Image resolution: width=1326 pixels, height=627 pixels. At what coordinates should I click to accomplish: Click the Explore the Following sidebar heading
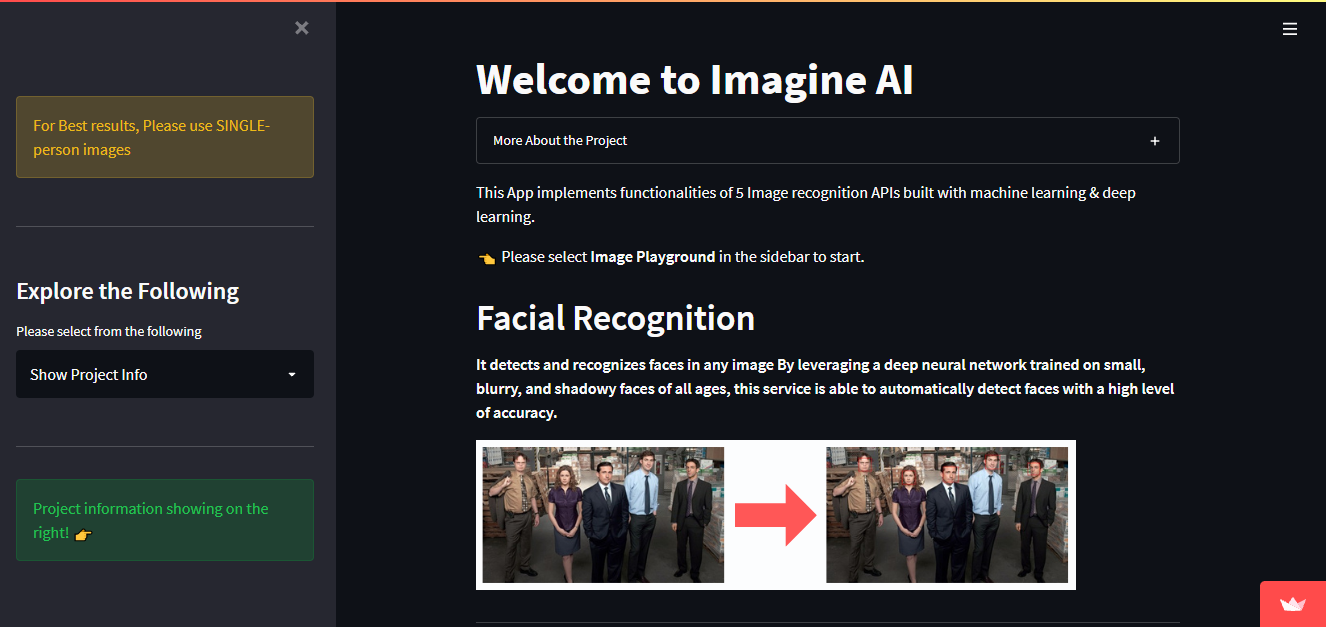[x=128, y=291]
